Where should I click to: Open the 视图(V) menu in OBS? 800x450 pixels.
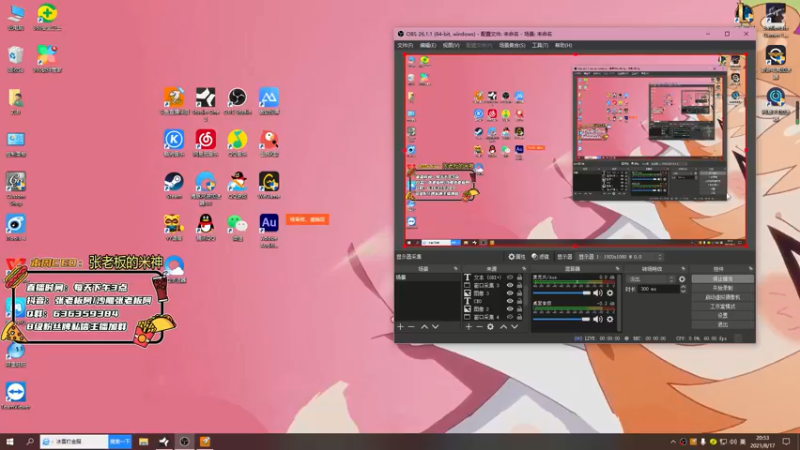tap(451, 45)
